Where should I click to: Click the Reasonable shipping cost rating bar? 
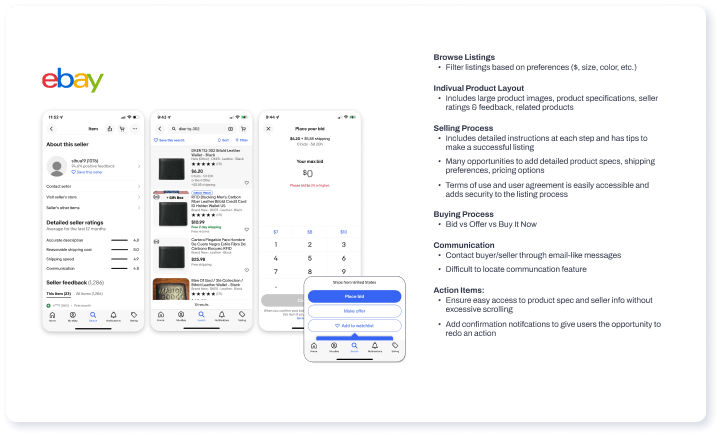tap(119, 250)
